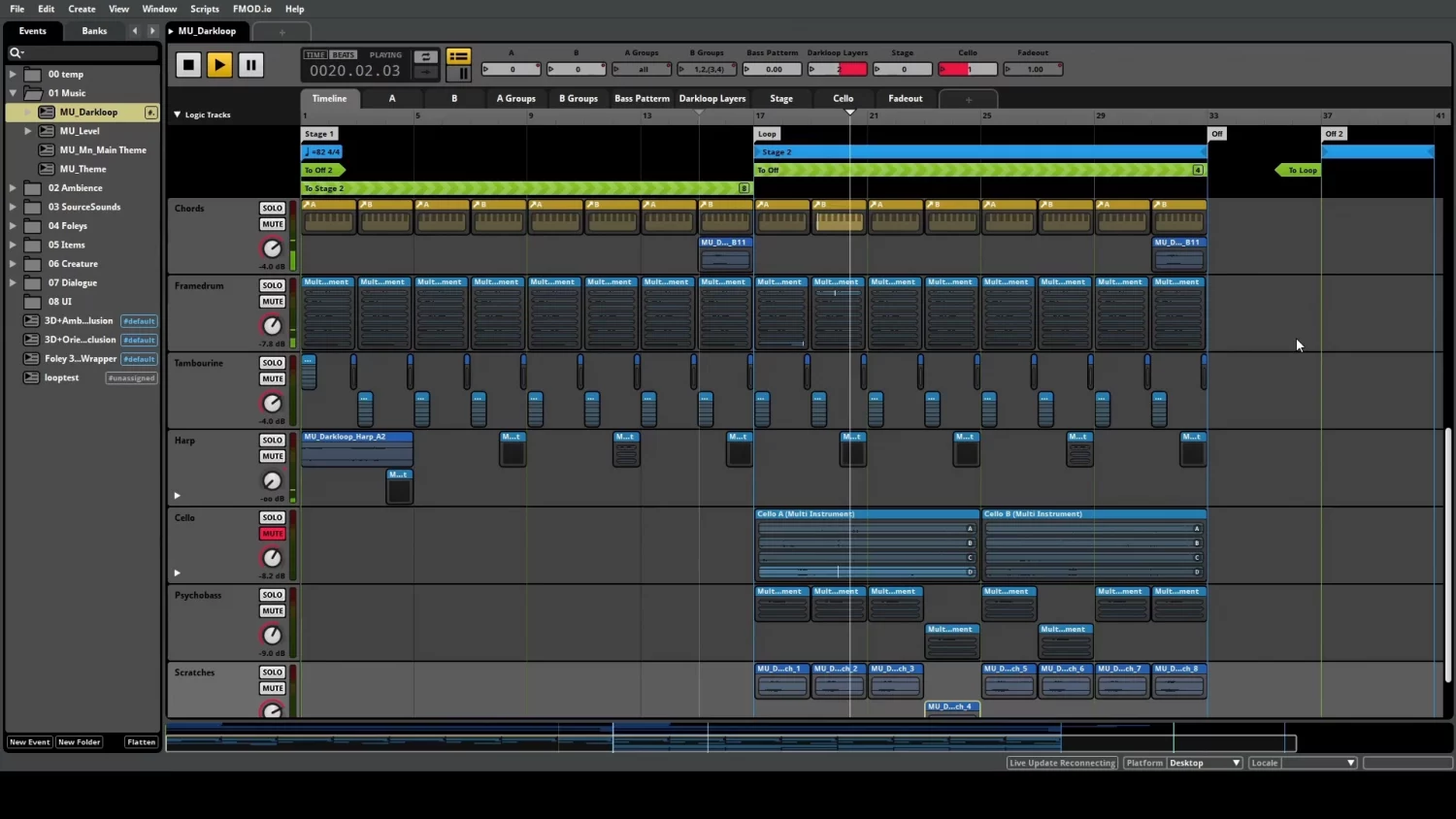Open MU_Theme event icon in browser

click(46, 169)
